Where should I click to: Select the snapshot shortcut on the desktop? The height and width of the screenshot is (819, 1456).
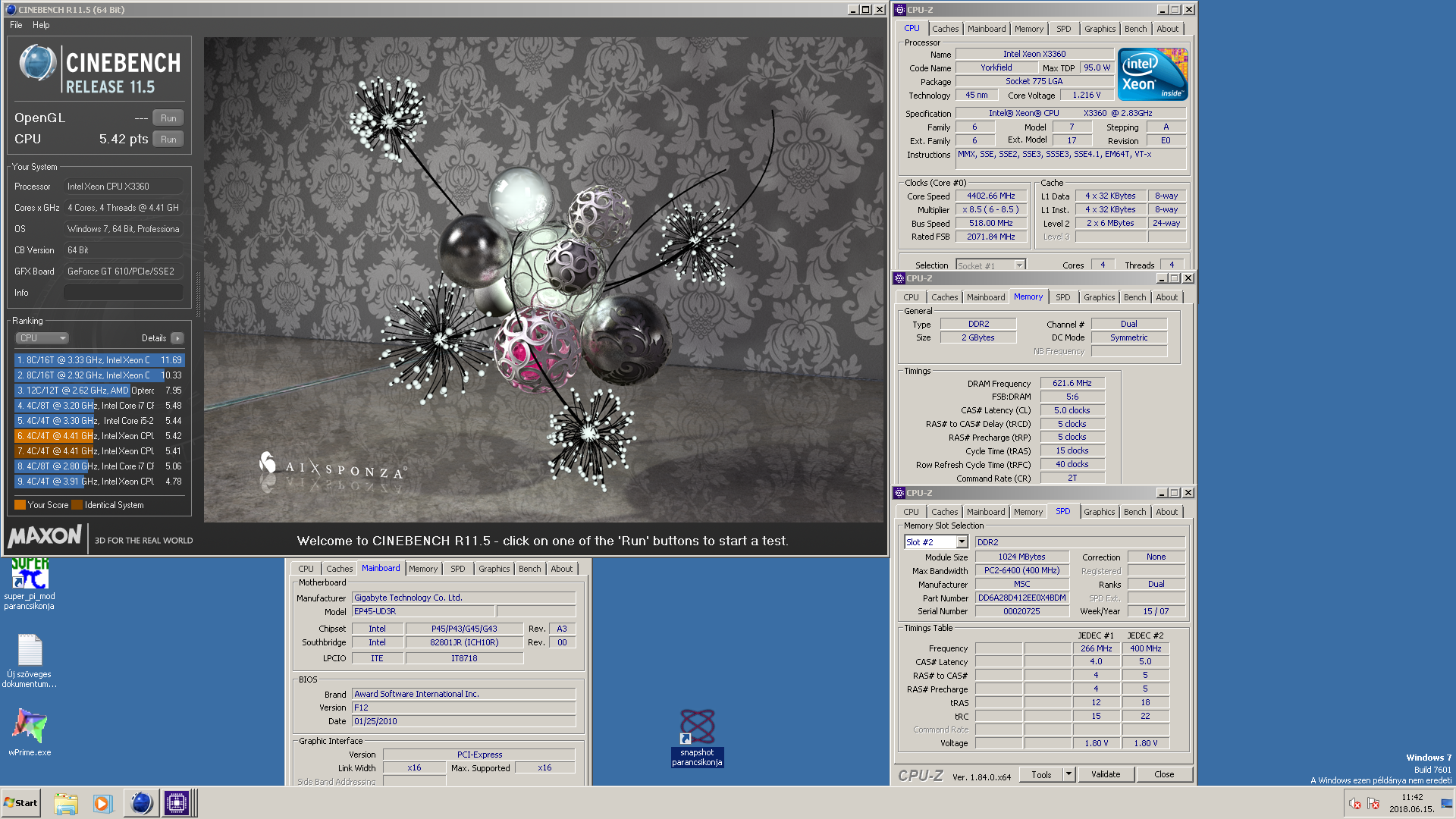click(697, 738)
